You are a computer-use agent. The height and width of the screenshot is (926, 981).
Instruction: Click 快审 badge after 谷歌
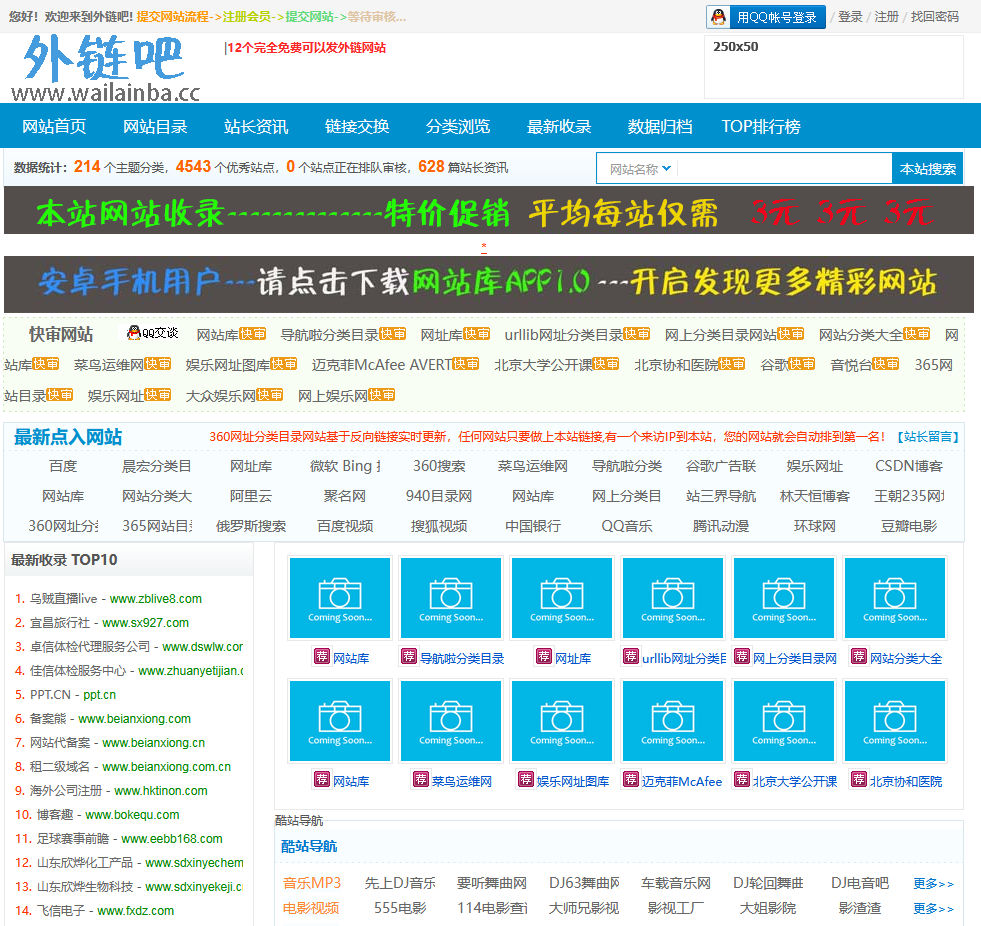coord(801,364)
